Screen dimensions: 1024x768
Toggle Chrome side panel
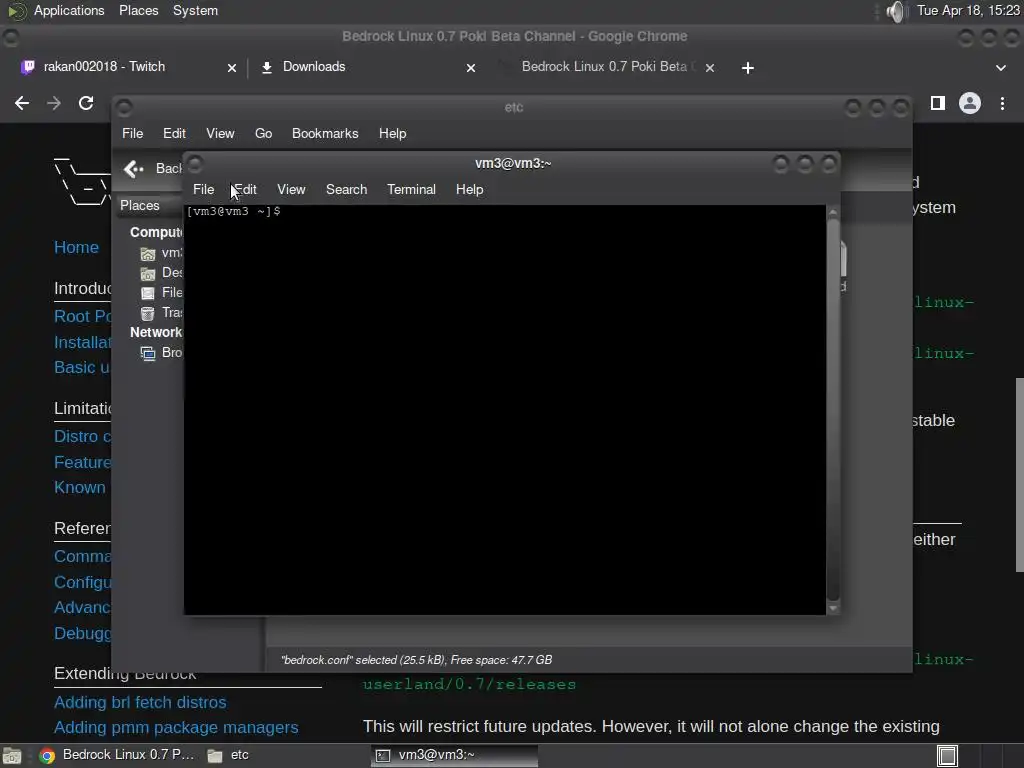[x=938, y=103]
